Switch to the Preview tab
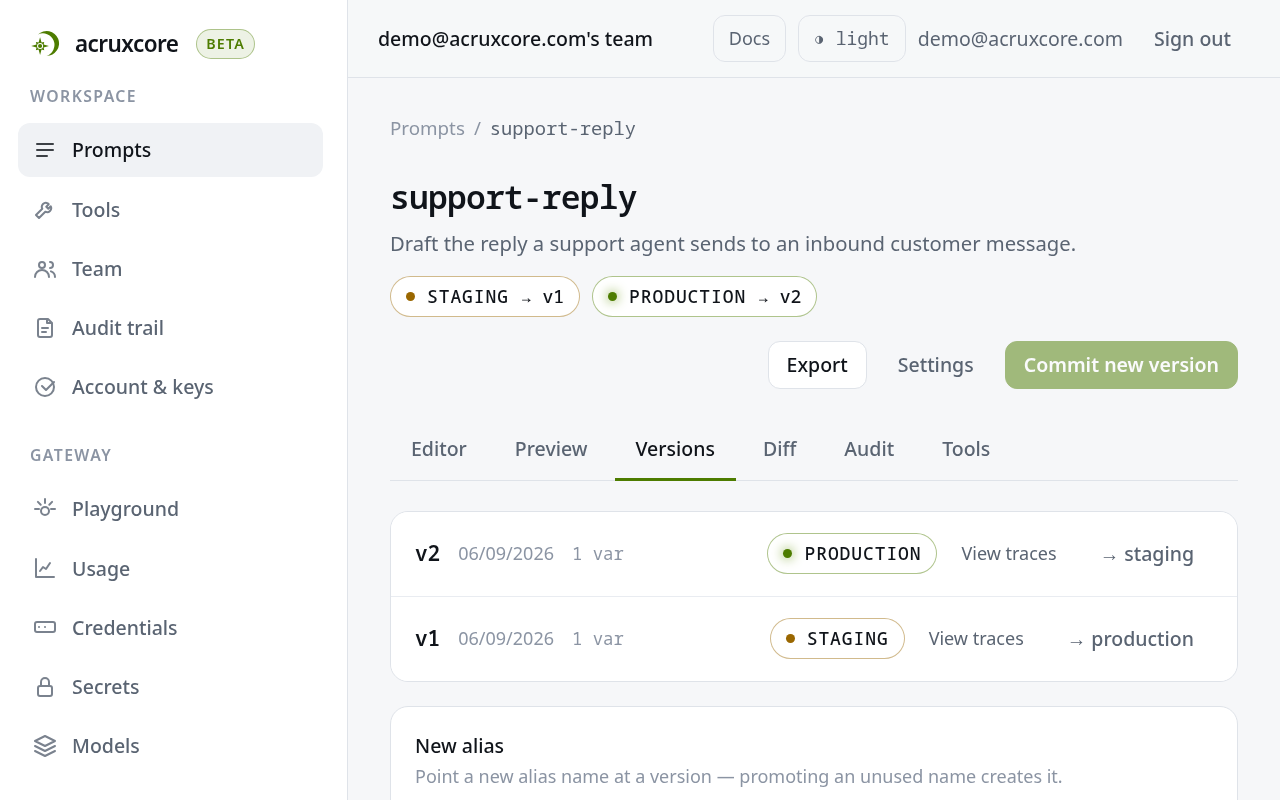 tap(551, 449)
